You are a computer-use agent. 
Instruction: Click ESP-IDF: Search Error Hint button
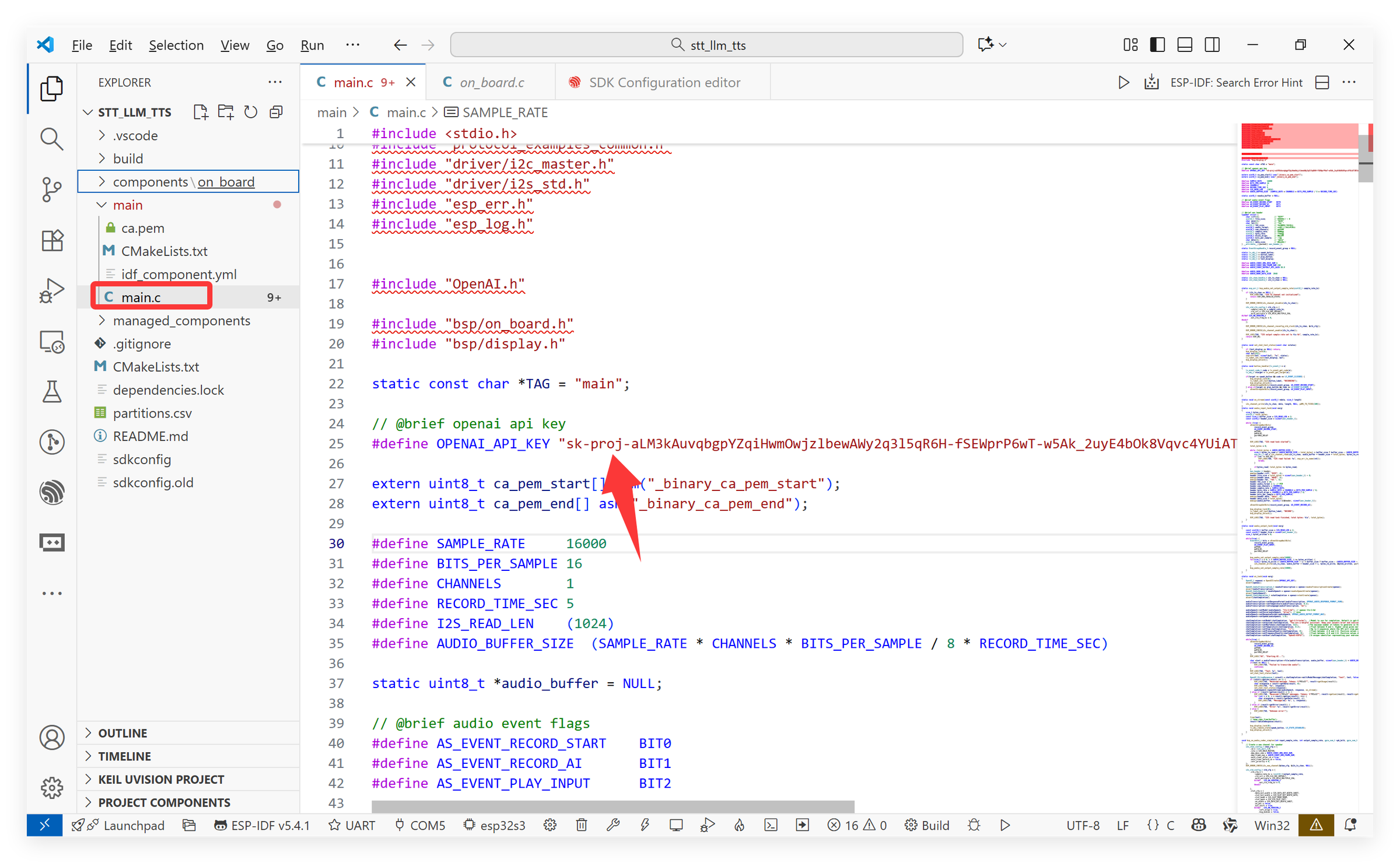1235,82
